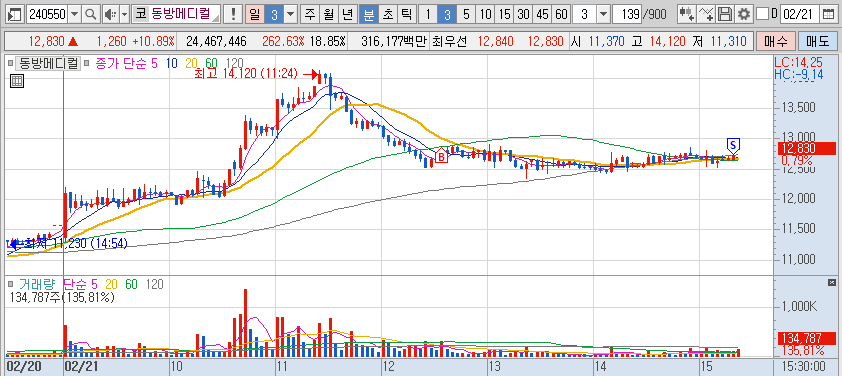Click the bar count field 139
This screenshot has height=376, width=842.
click(x=626, y=15)
